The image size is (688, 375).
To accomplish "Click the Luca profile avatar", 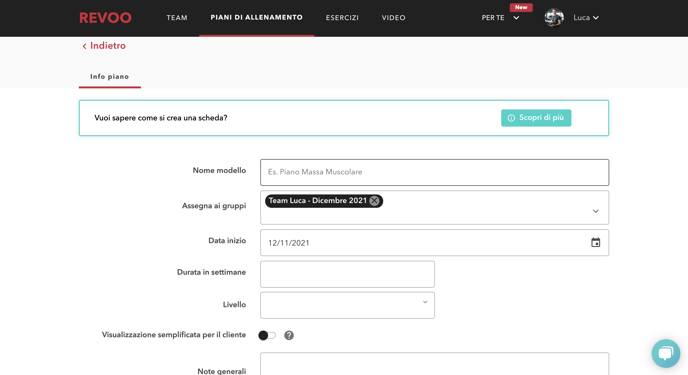I will click(554, 18).
